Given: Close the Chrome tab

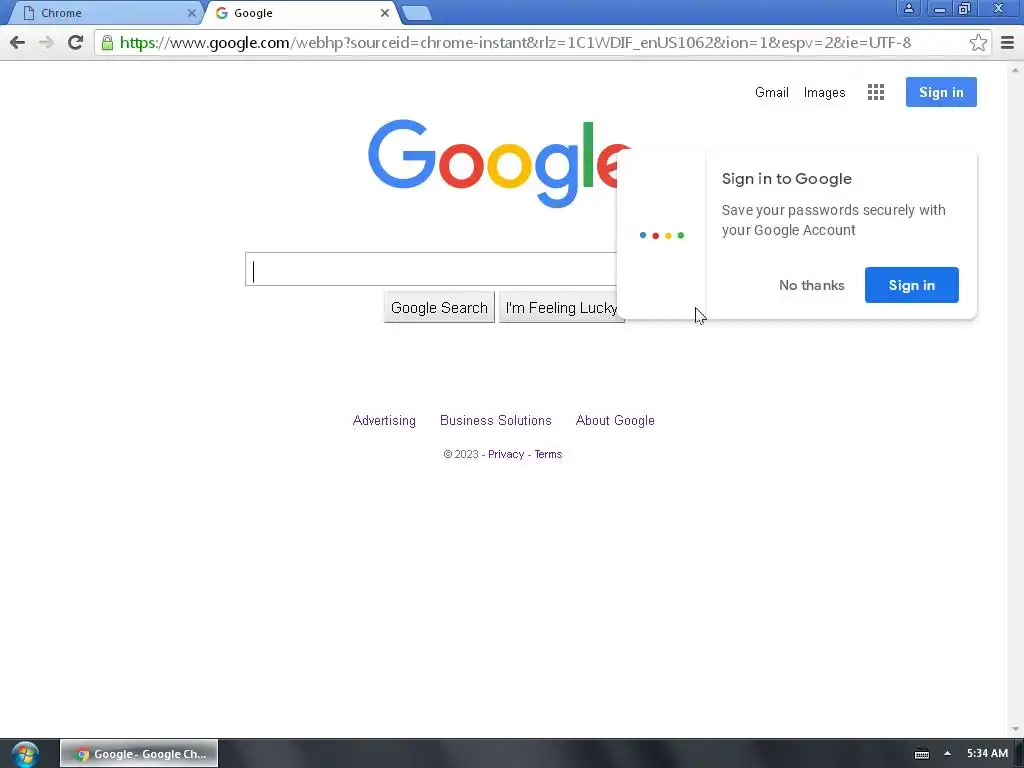Looking at the screenshot, I should tap(191, 12).
